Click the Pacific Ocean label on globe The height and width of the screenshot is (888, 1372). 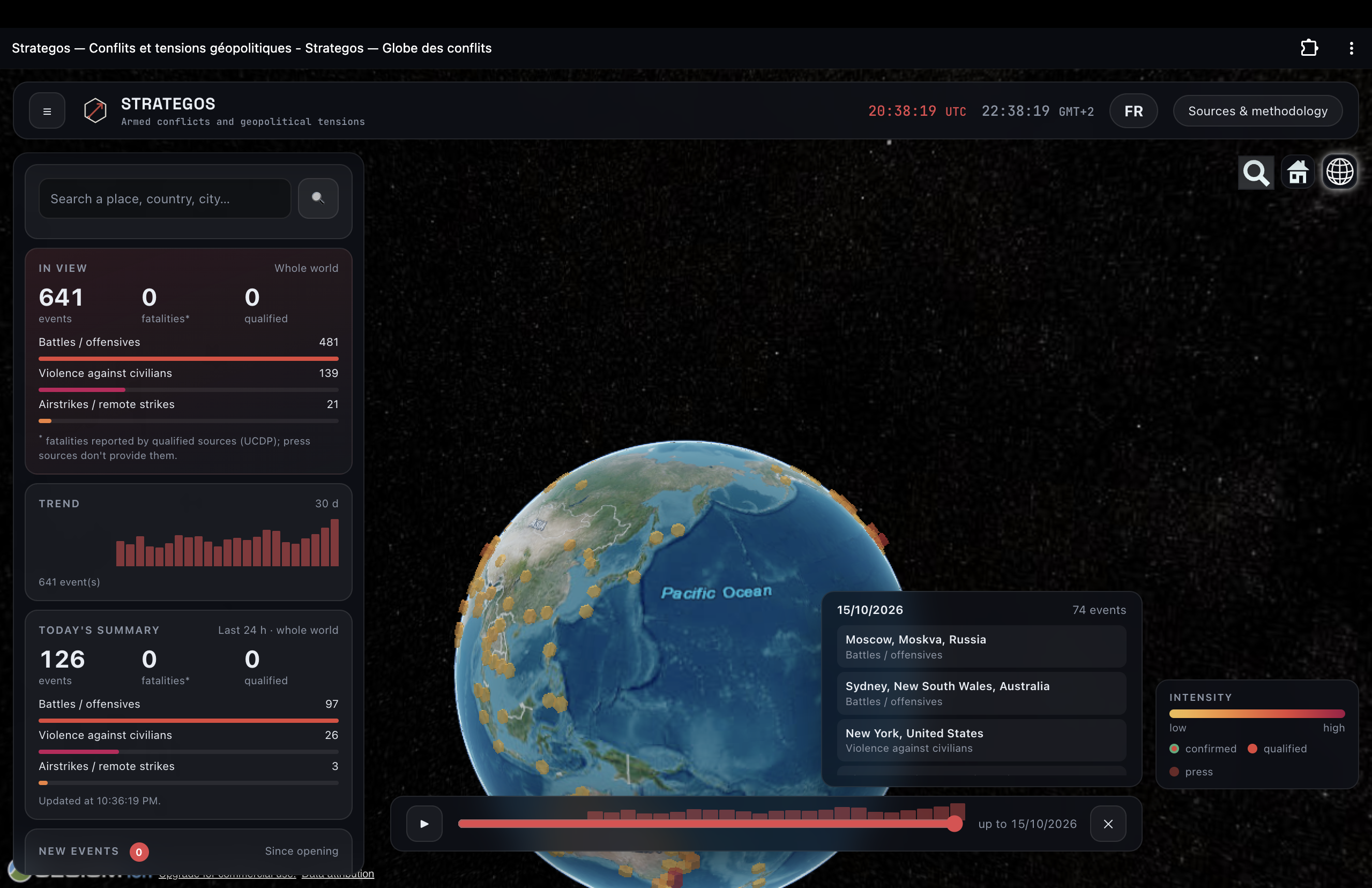(x=716, y=592)
